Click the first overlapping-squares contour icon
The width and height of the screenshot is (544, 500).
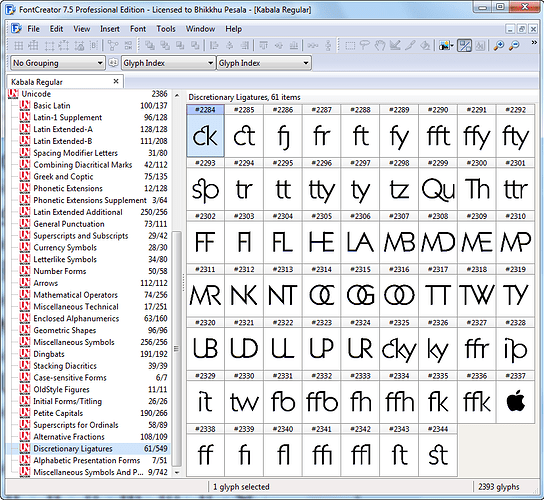150,45
